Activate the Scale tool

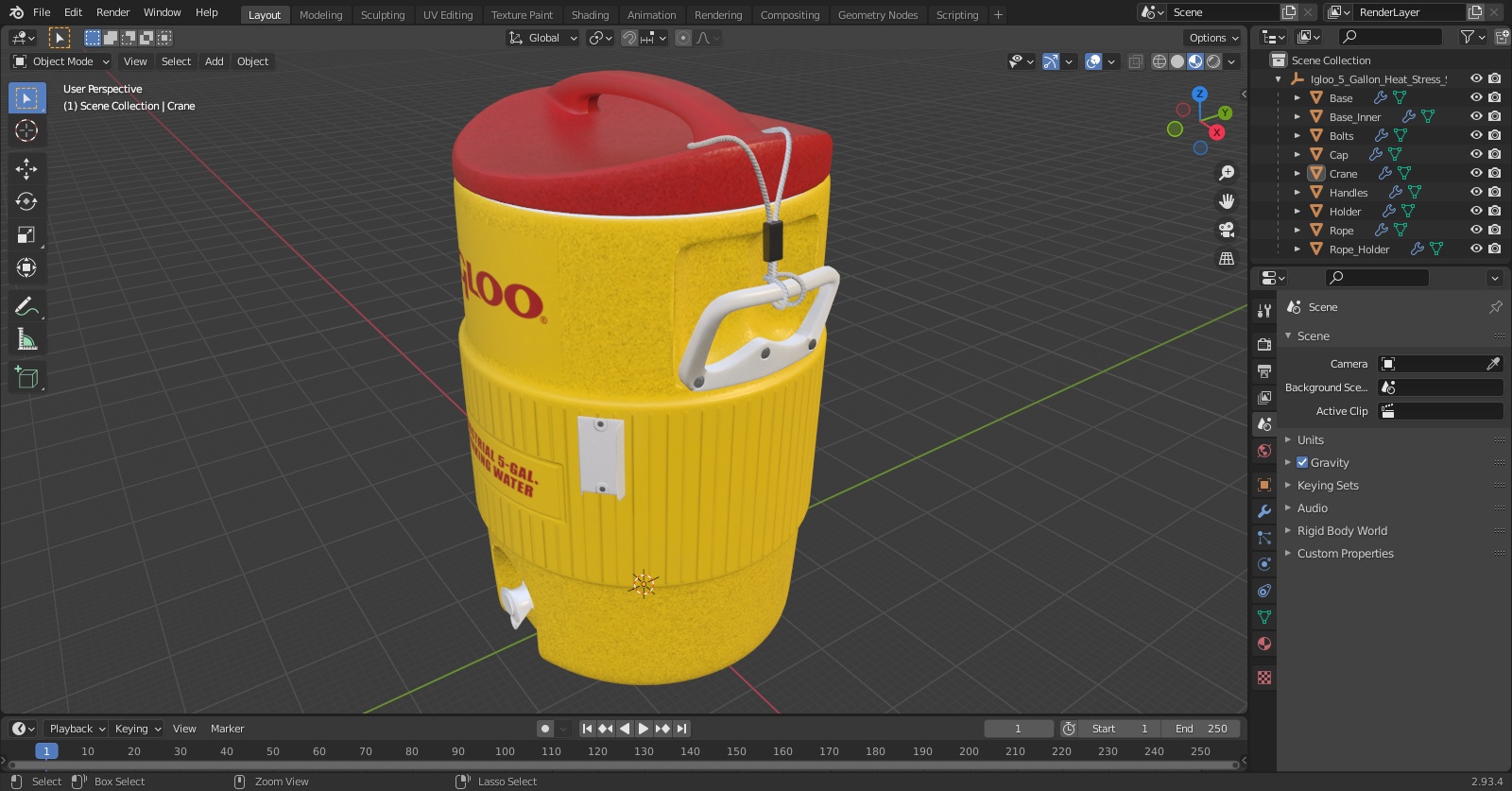26,234
